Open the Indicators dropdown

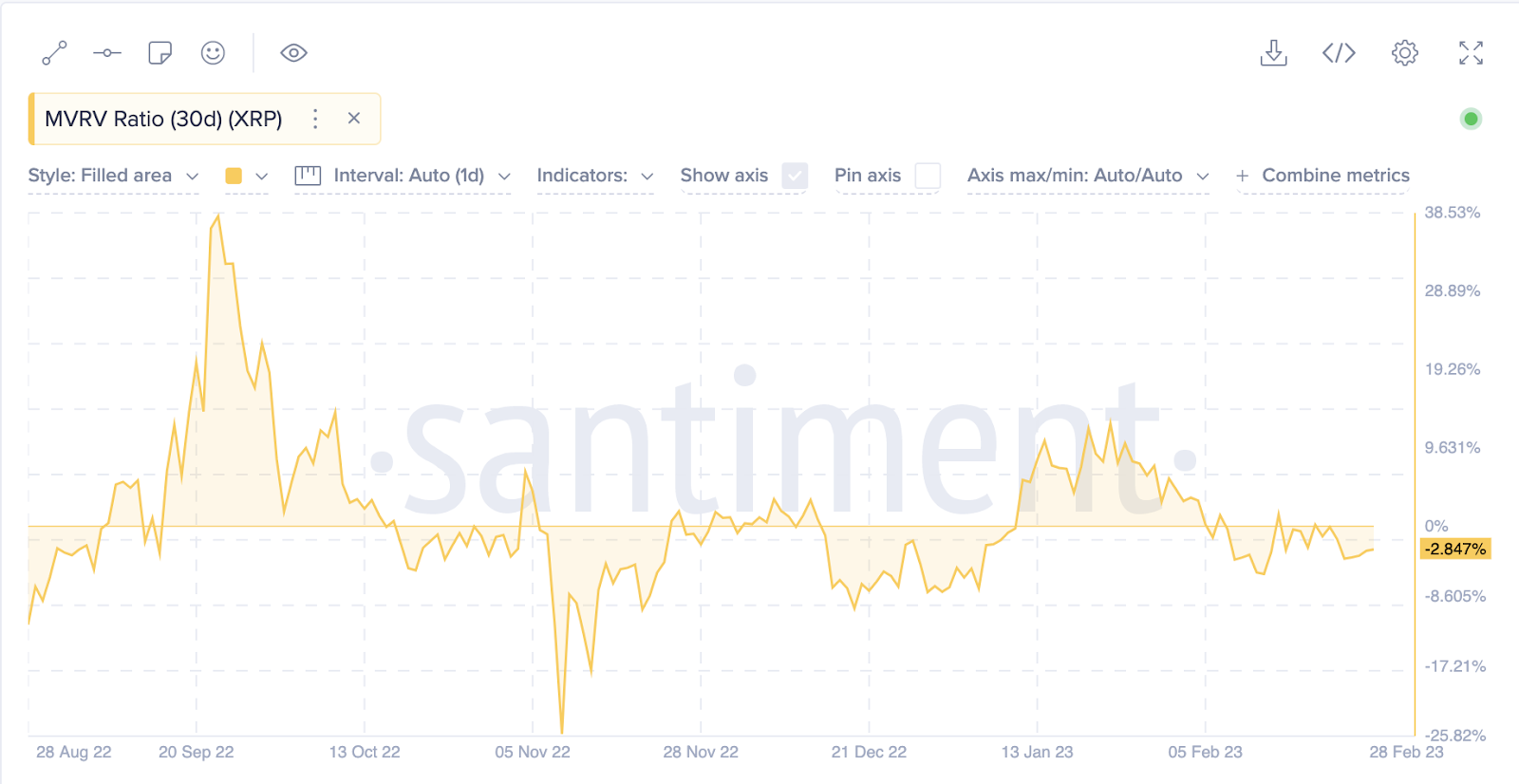click(595, 176)
